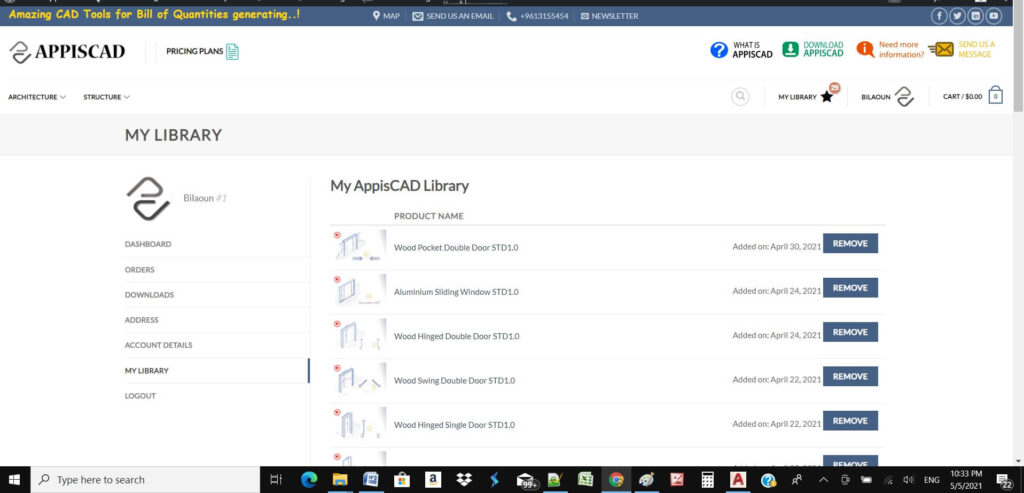Open Wood Hinged Single Door product link
Image resolution: width=1024 pixels, height=493 pixels.
point(454,425)
